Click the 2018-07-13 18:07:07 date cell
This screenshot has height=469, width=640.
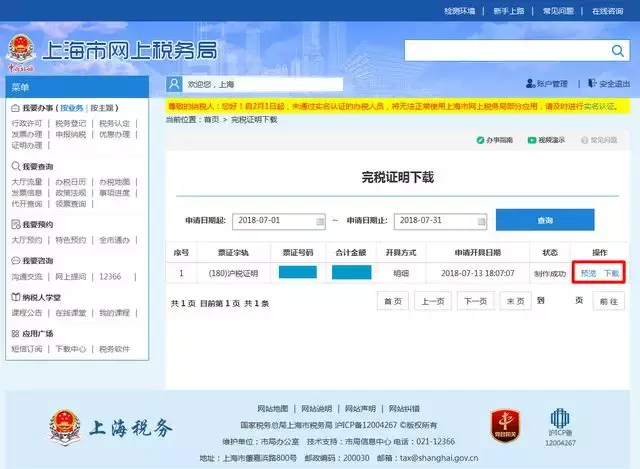pos(478,273)
